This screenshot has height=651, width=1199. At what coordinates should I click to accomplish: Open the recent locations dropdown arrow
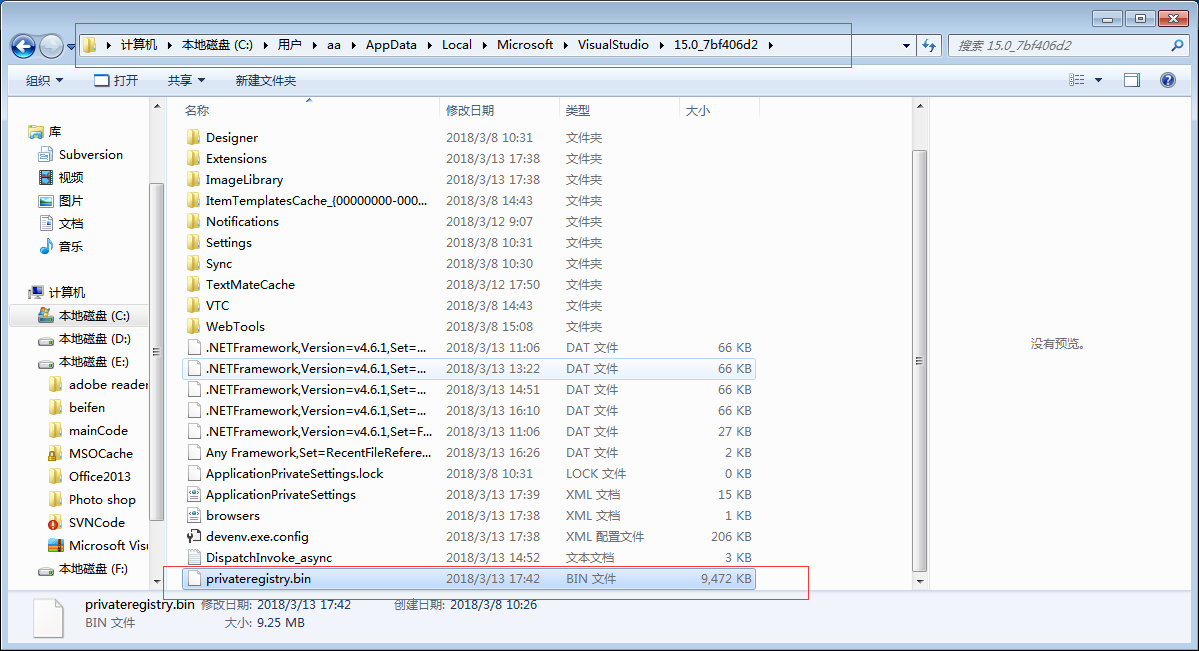pos(71,47)
